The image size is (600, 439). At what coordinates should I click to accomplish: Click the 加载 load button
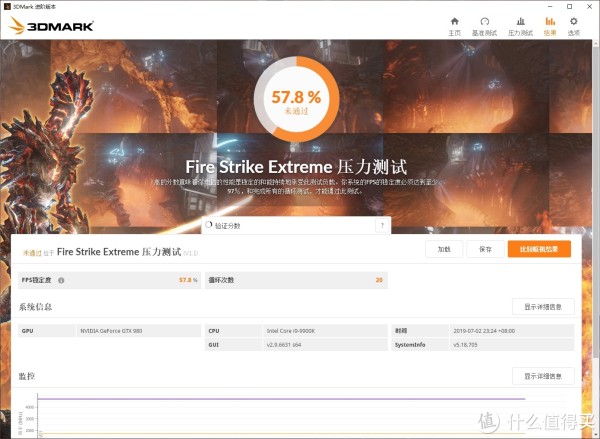point(444,249)
